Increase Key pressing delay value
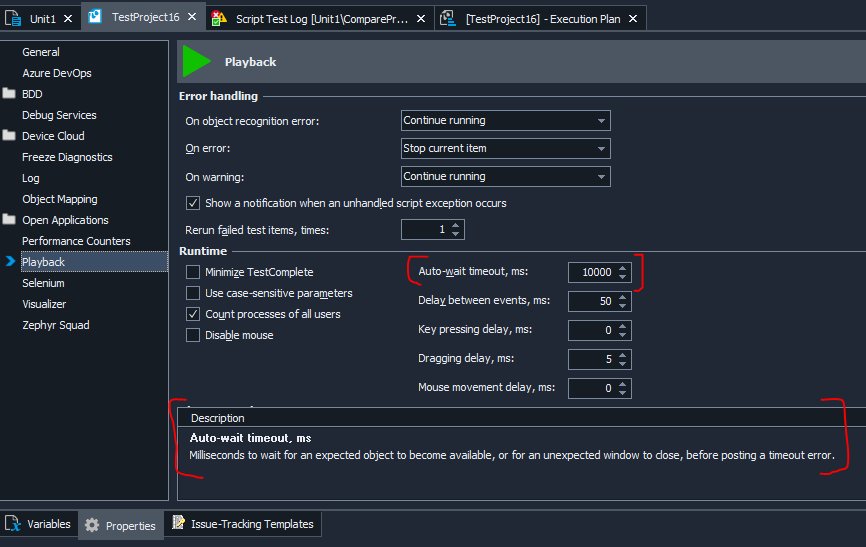 [x=622, y=325]
